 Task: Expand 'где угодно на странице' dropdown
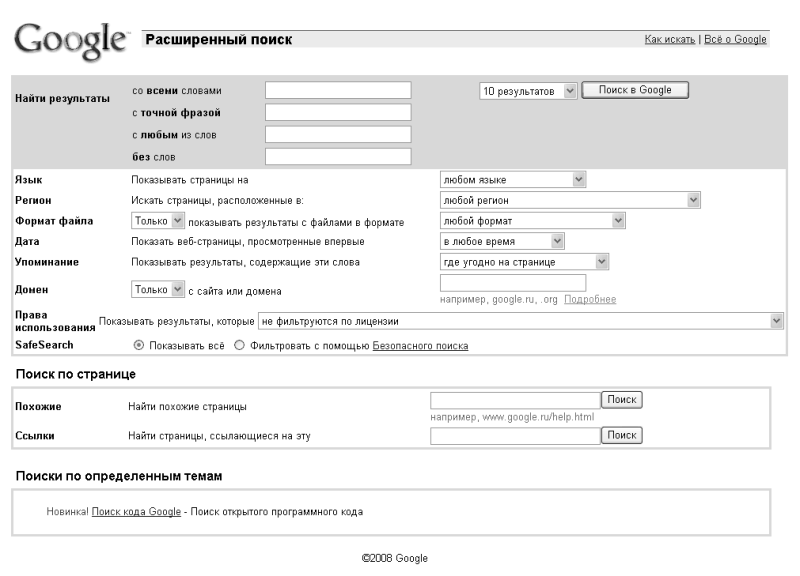coord(524,262)
